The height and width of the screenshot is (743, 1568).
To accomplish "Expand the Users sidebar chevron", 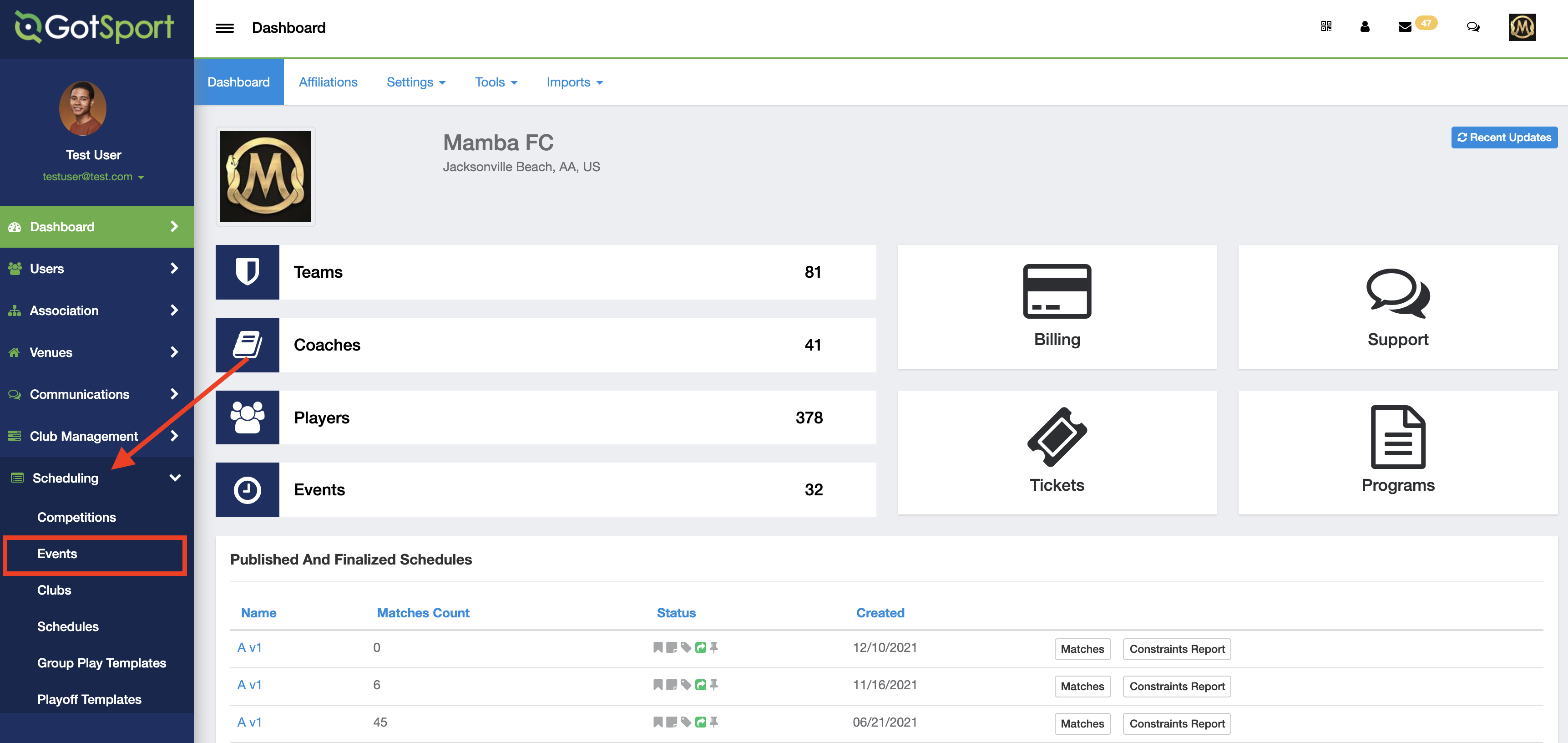I will 174,268.
